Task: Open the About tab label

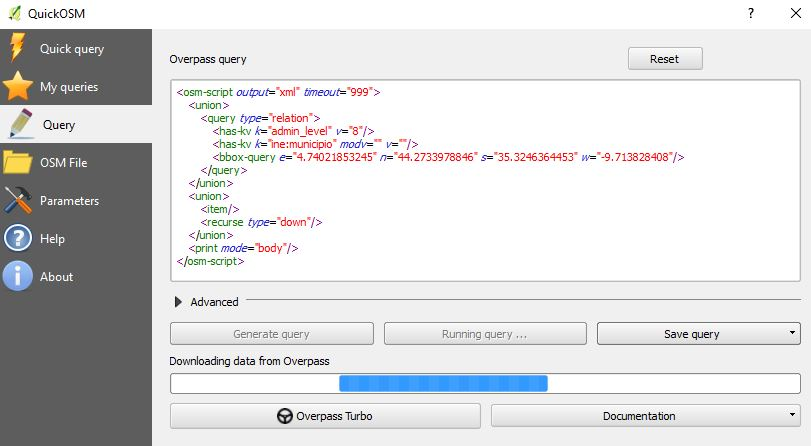Action: pyautogui.click(x=56, y=277)
